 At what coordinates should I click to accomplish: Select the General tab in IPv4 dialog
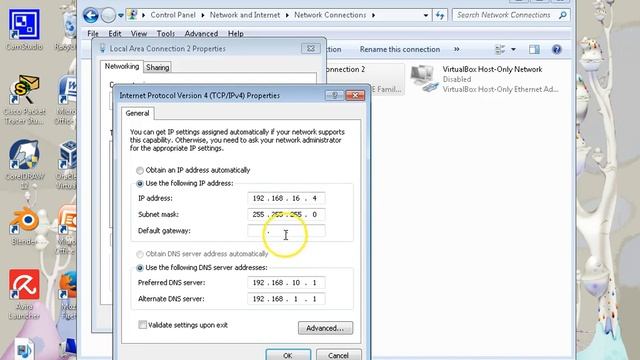pos(137,113)
